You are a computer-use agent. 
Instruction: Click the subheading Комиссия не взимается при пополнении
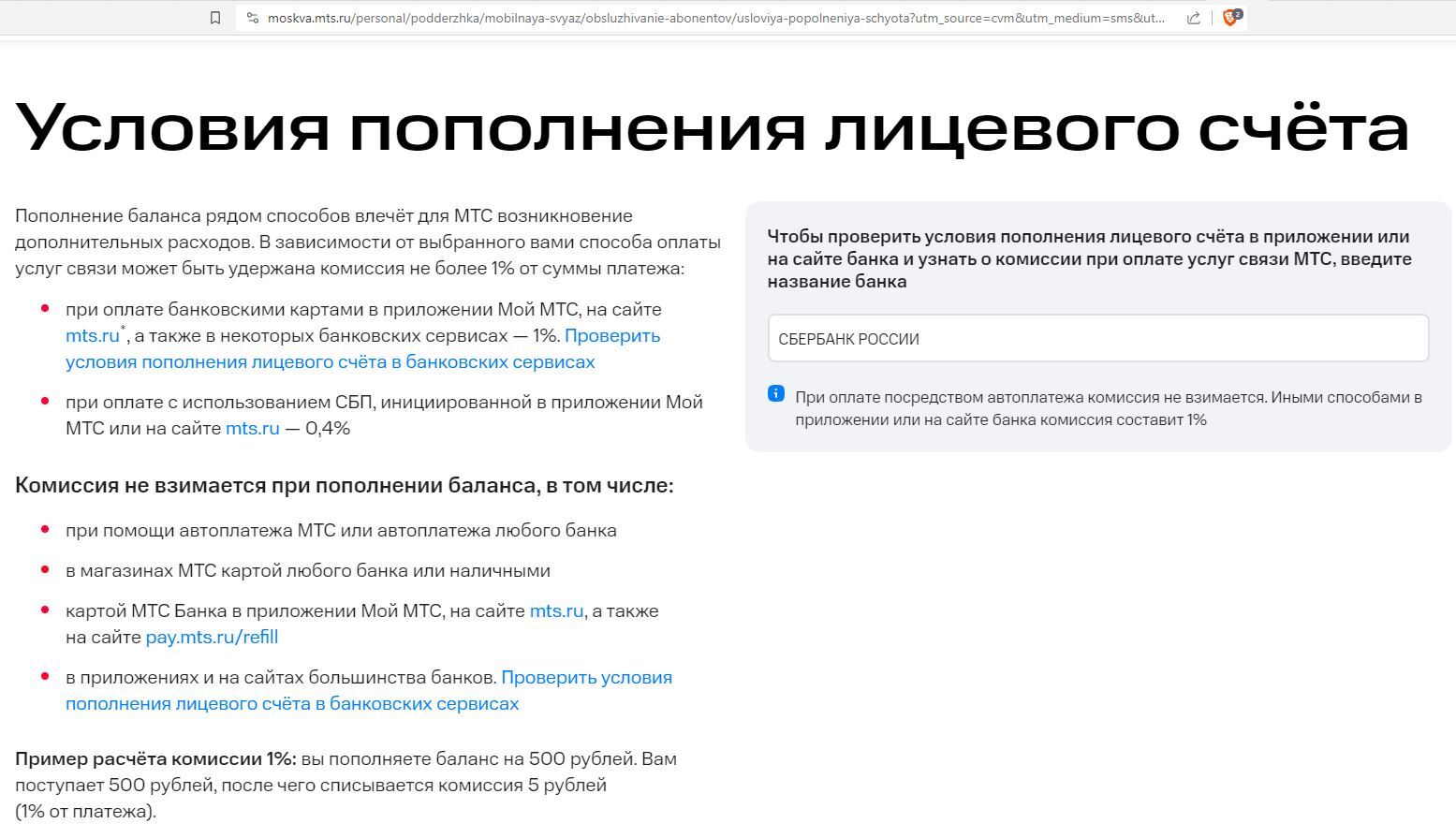click(x=344, y=485)
